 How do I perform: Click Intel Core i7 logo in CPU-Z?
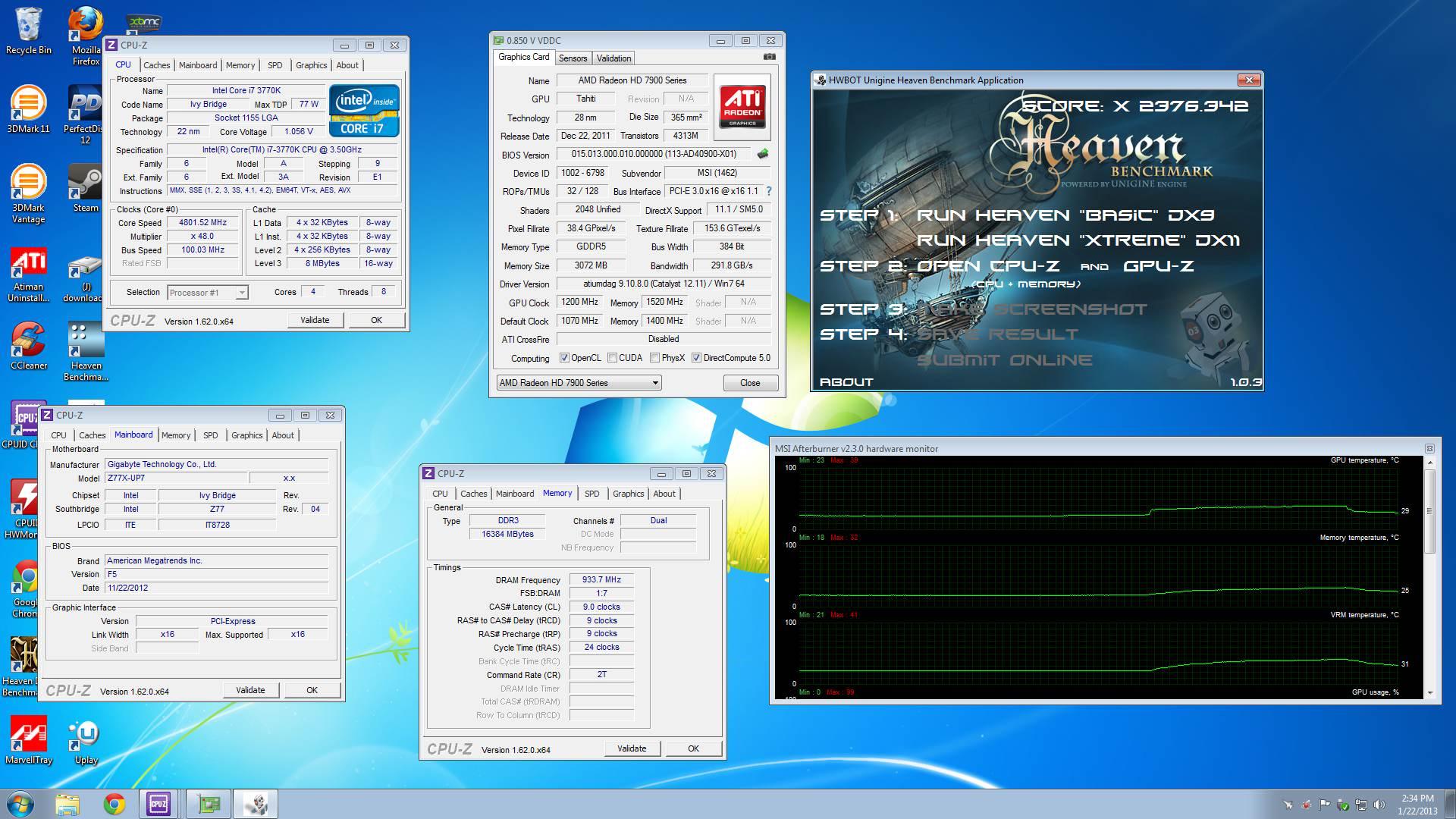click(364, 110)
